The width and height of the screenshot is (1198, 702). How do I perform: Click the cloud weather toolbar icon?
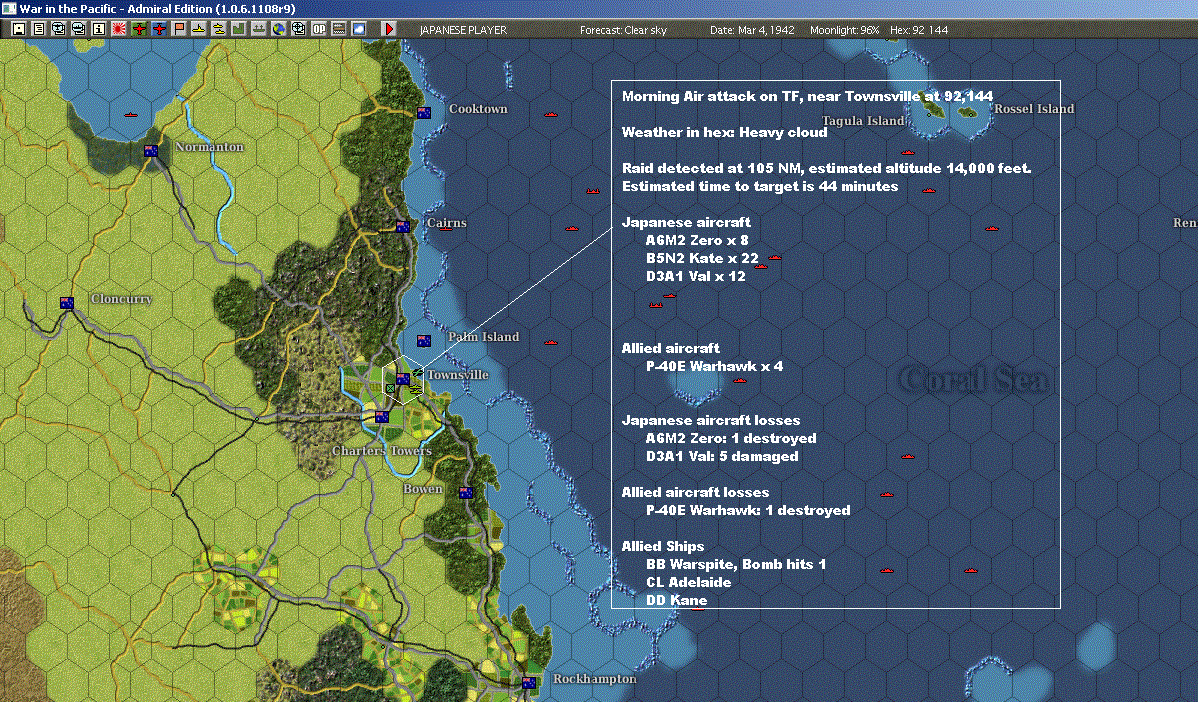coord(358,29)
